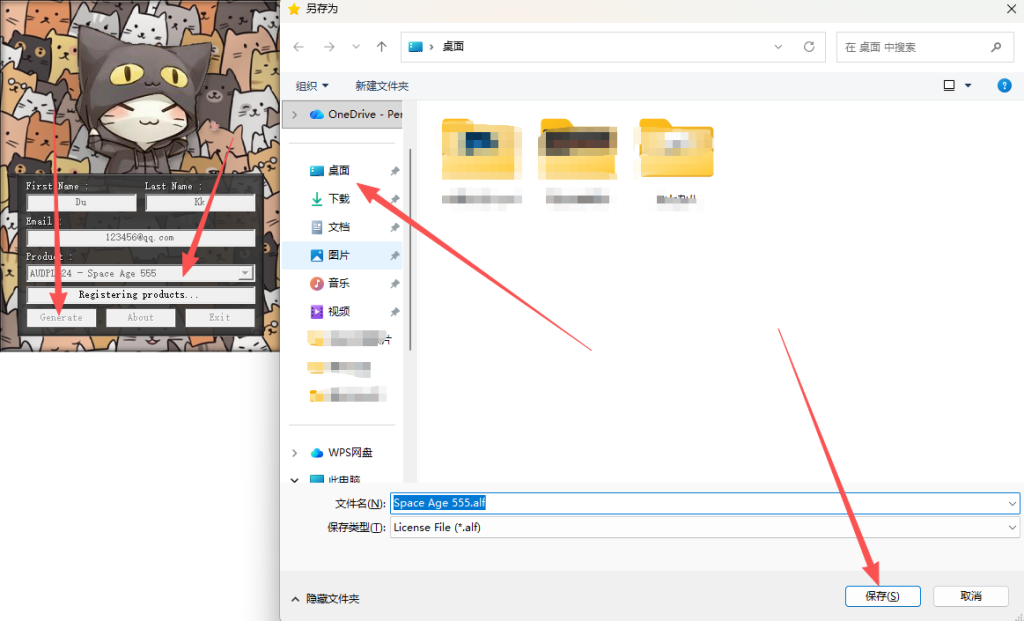Click the First Name field in keygen
The image size is (1024, 621).
click(81, 202)
